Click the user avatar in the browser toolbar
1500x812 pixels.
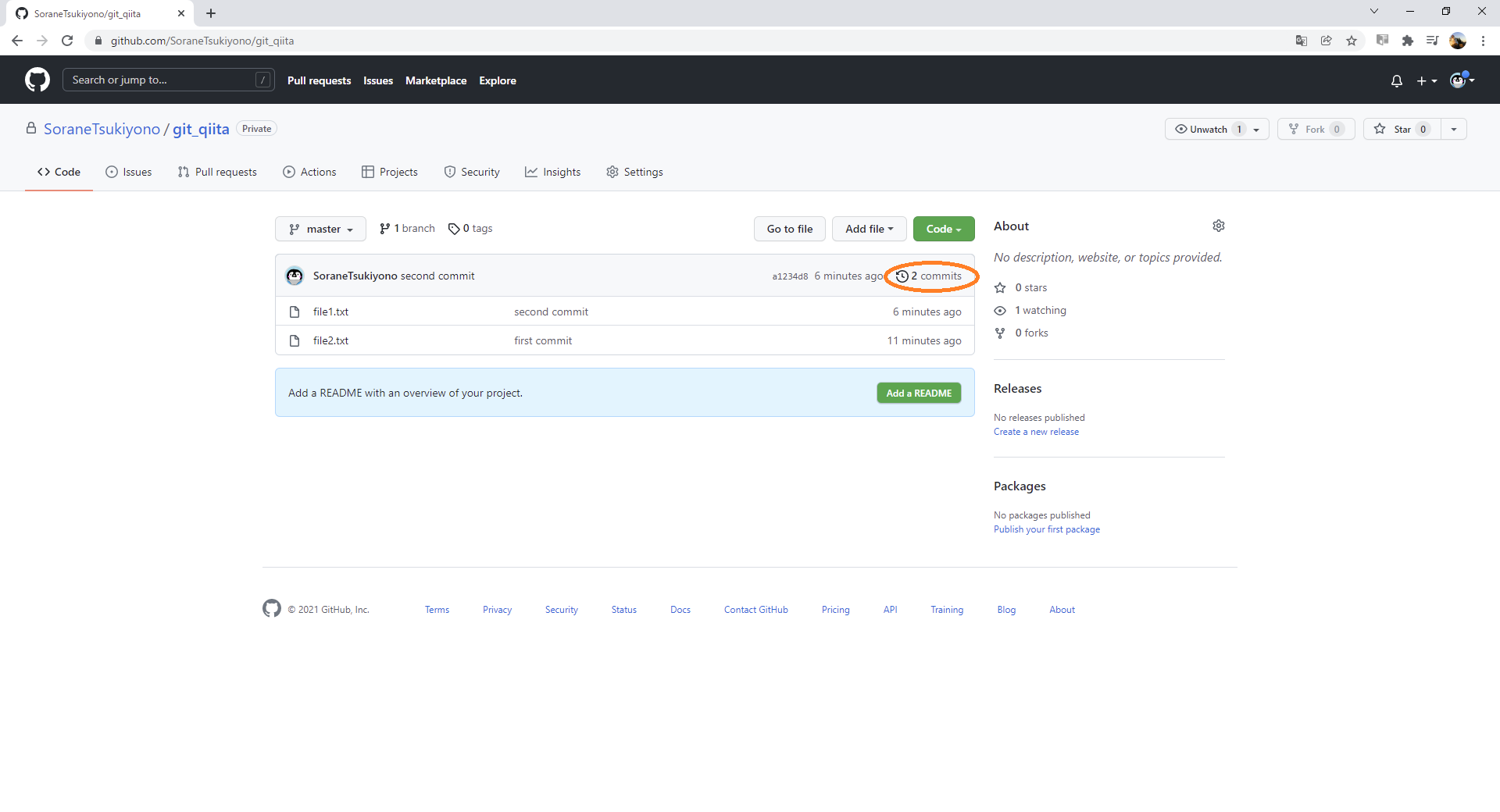click(1459, 41)
